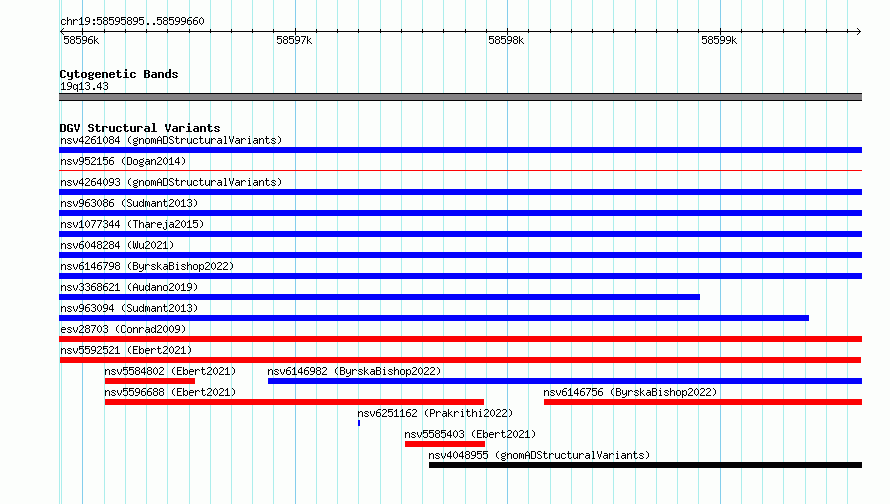Select the blue bar under nsv4264093

pyautogui.click(x=460, y=192)
